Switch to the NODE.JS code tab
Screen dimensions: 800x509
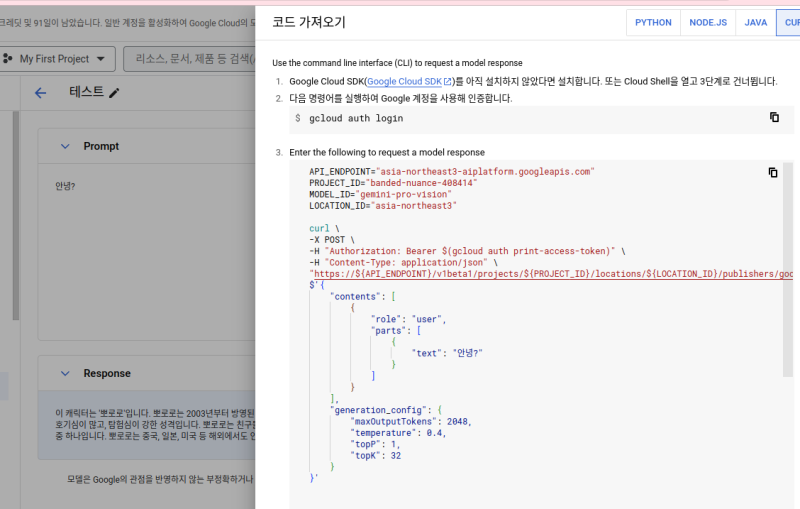[x=708, y=22]
